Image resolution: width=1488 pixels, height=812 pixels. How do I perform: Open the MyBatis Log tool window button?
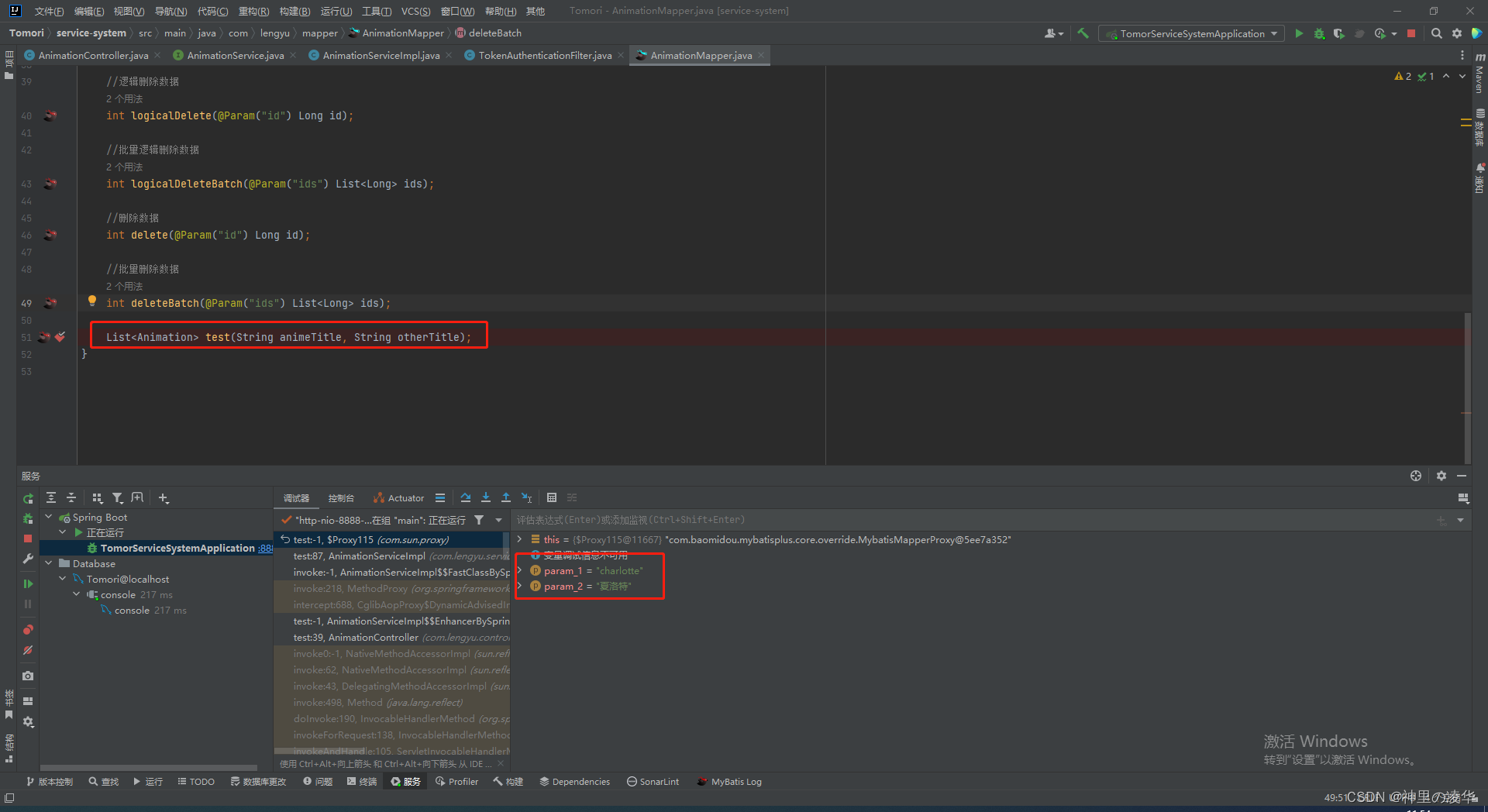click(729, 782)
